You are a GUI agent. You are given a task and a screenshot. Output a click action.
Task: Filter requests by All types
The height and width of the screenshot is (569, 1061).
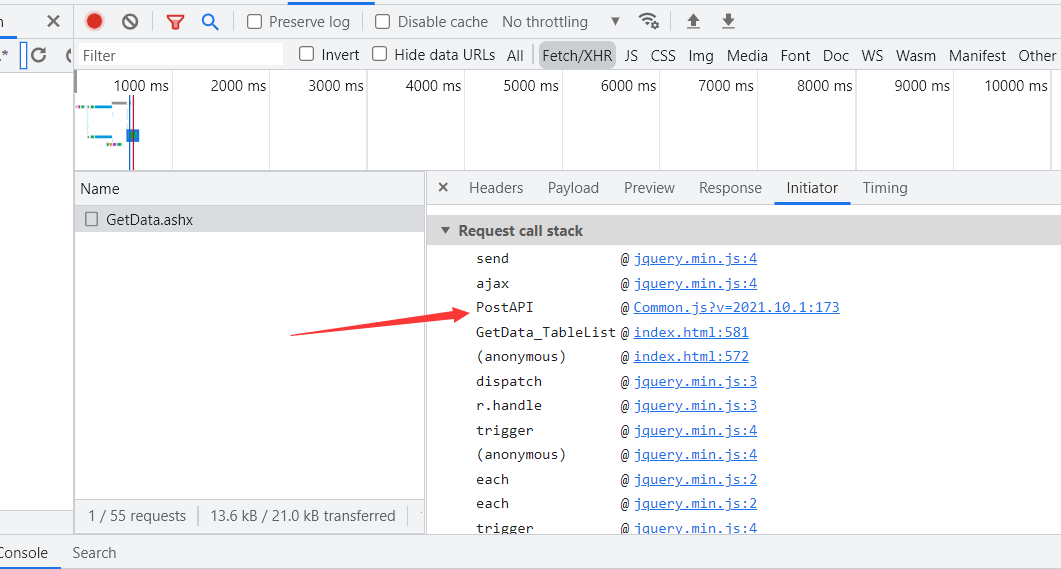point(515,55)
